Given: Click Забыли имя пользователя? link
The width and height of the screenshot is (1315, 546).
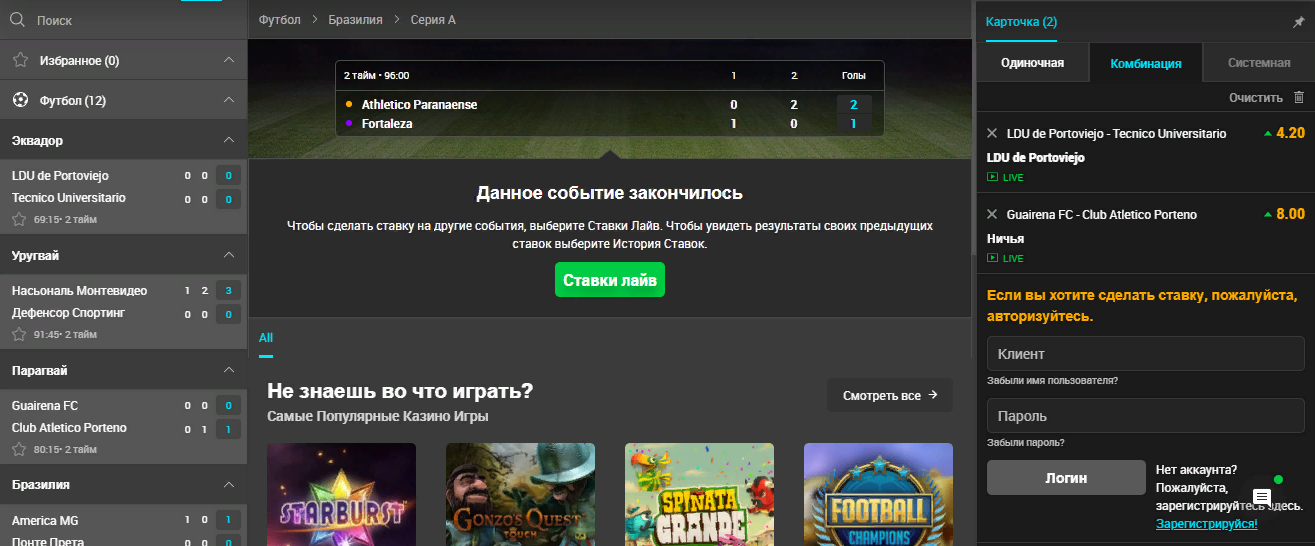Looking at the screenshot, I should pos(1052,380).
